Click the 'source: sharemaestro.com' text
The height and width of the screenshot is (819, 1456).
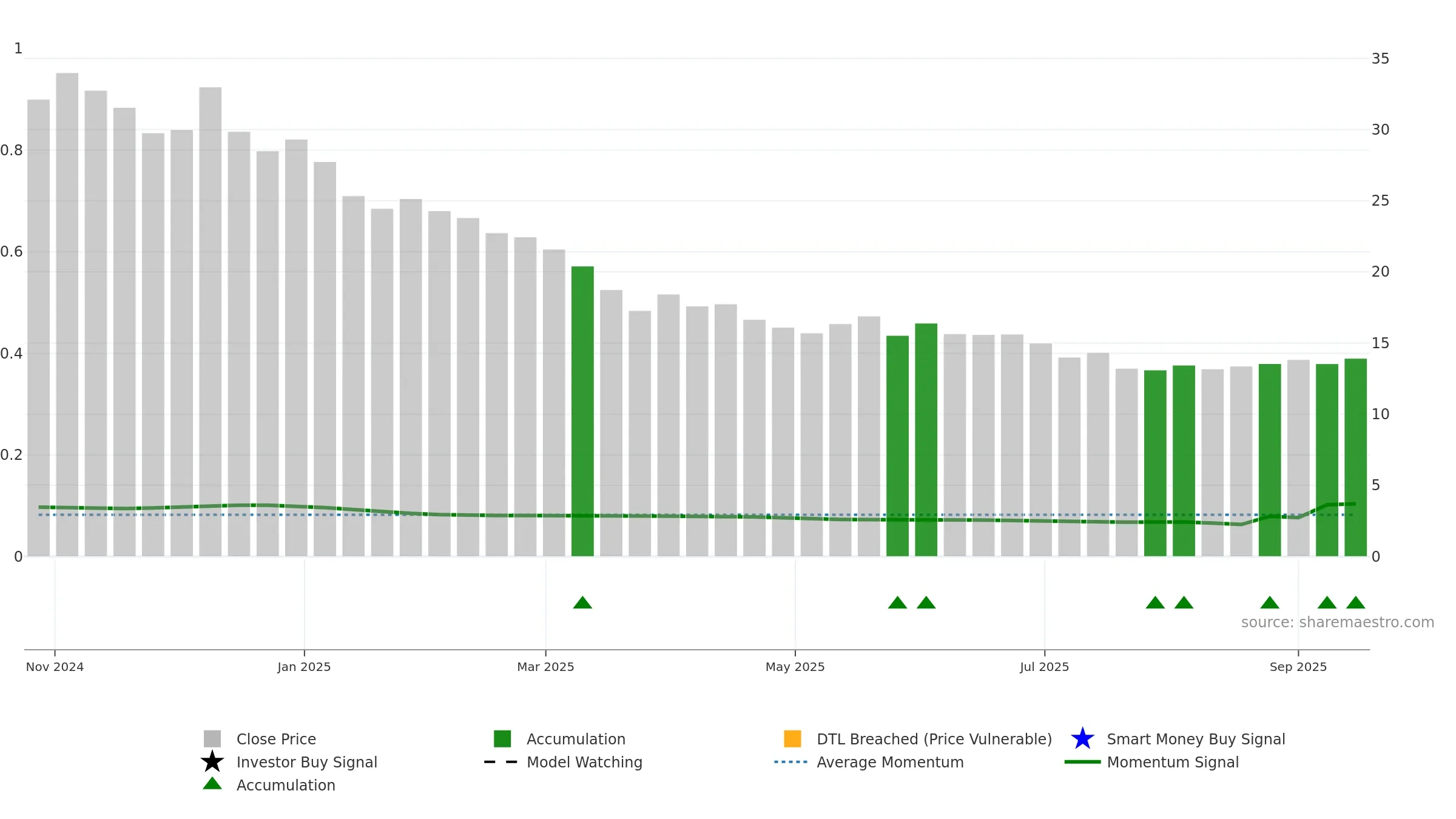tap(1338, 622)
